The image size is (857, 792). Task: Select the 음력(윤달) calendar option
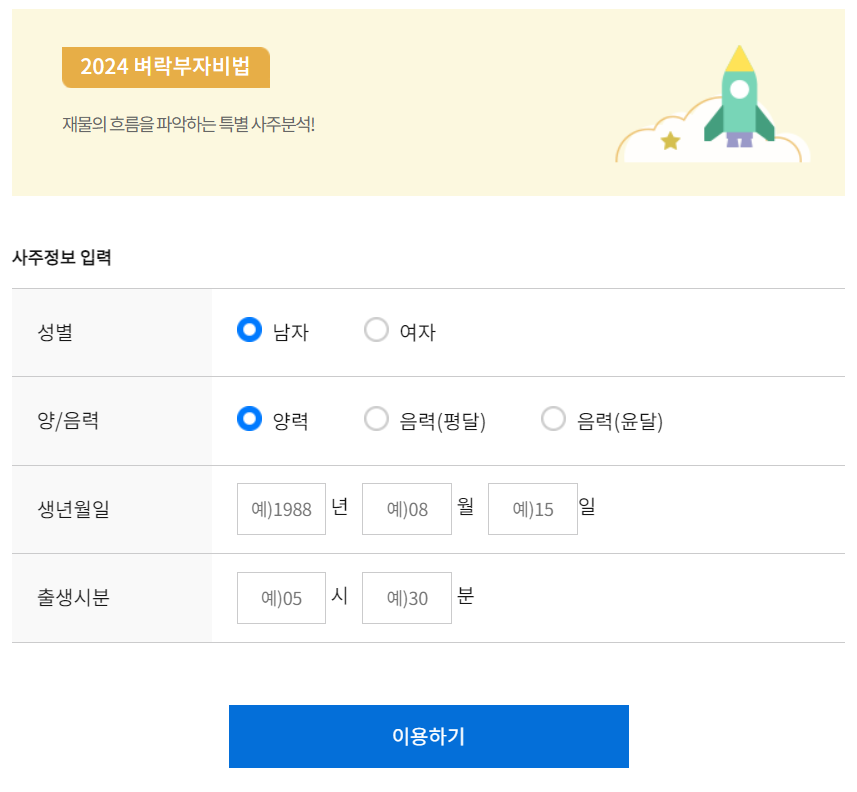click(x=553, y=419)
